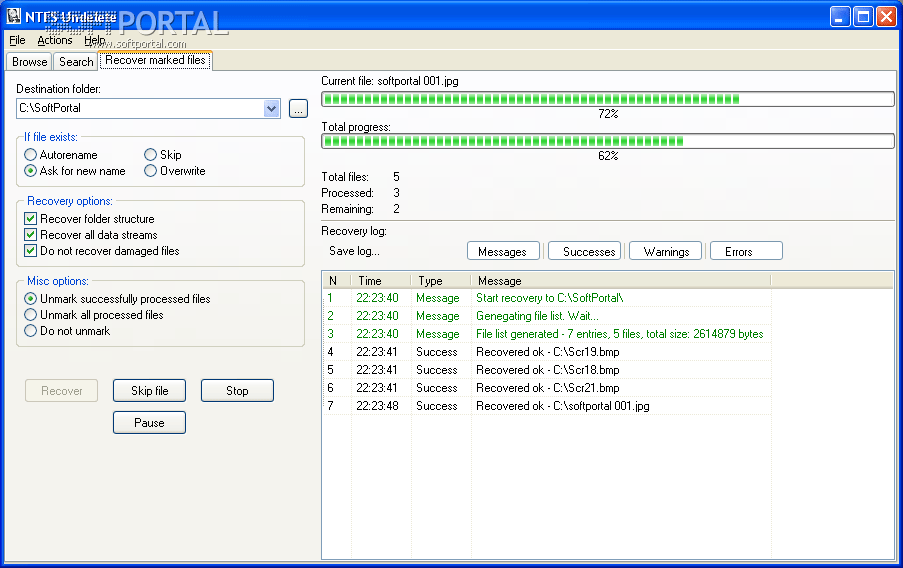Select row Recovered ok - C:\Scr18.bmp

point(547,370)
